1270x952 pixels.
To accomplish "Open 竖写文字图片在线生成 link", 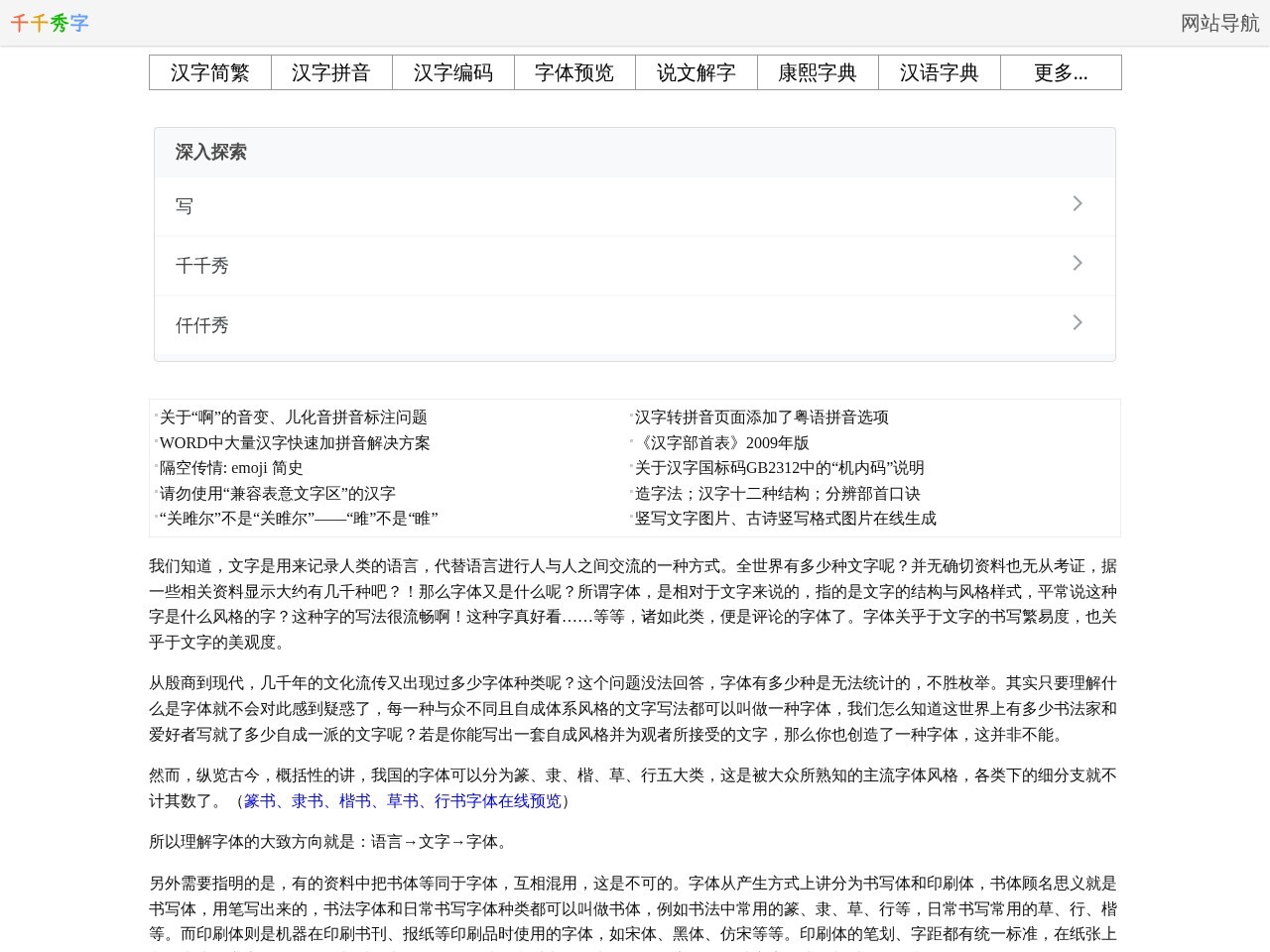I will coord(785,519).
